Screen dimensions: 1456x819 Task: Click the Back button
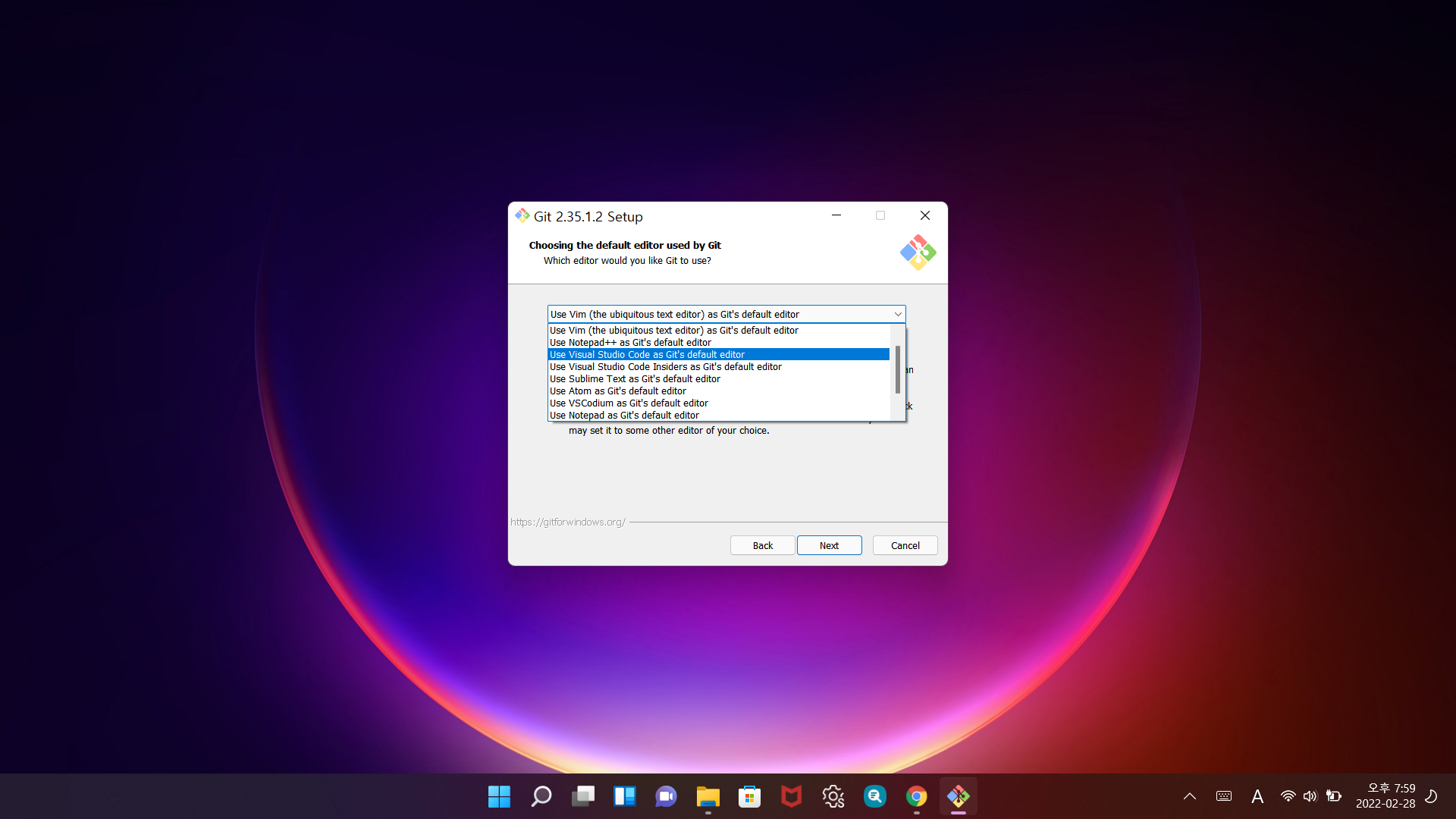[x=762, y=545]
